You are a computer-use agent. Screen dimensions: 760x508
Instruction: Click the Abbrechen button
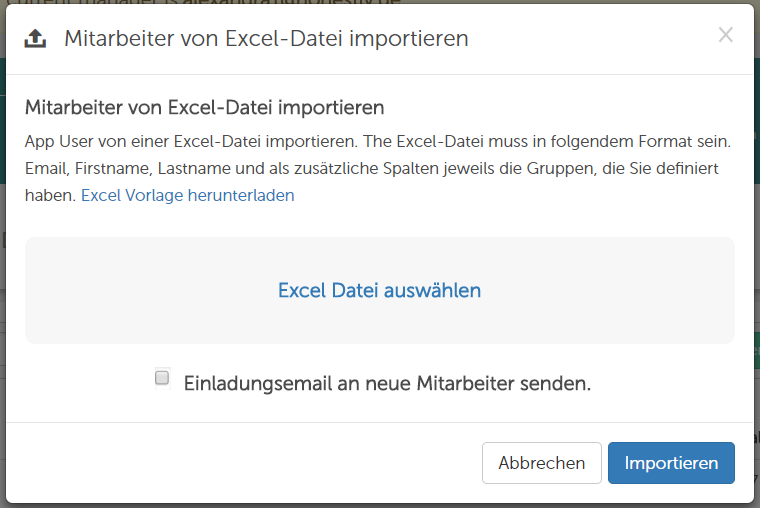point(541,463)
